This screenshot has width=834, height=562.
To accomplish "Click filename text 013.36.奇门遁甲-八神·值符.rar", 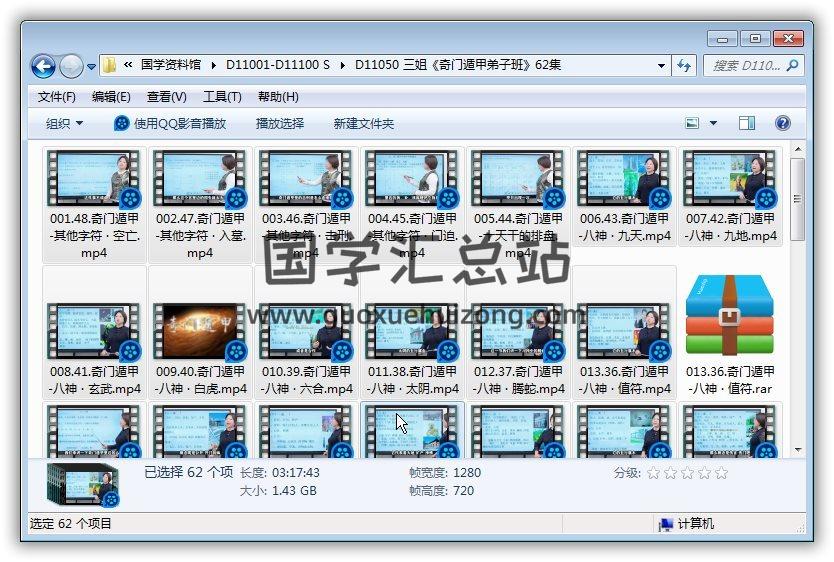I will point(730,380).
